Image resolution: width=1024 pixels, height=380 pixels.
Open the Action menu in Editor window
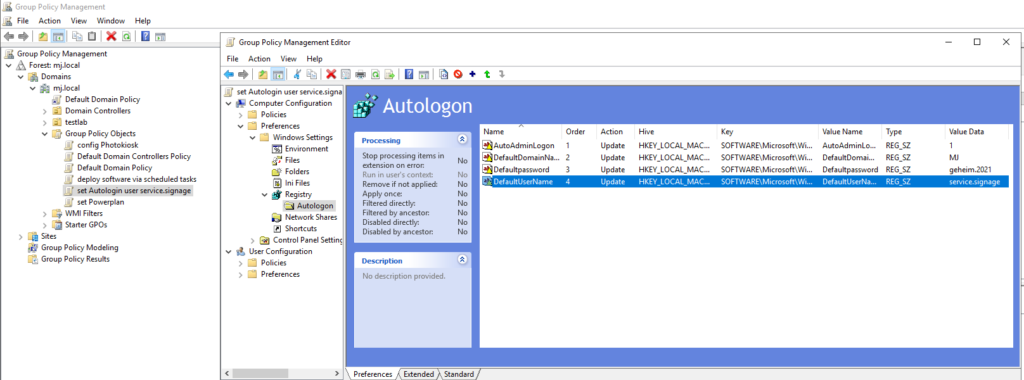click(259, 59)
